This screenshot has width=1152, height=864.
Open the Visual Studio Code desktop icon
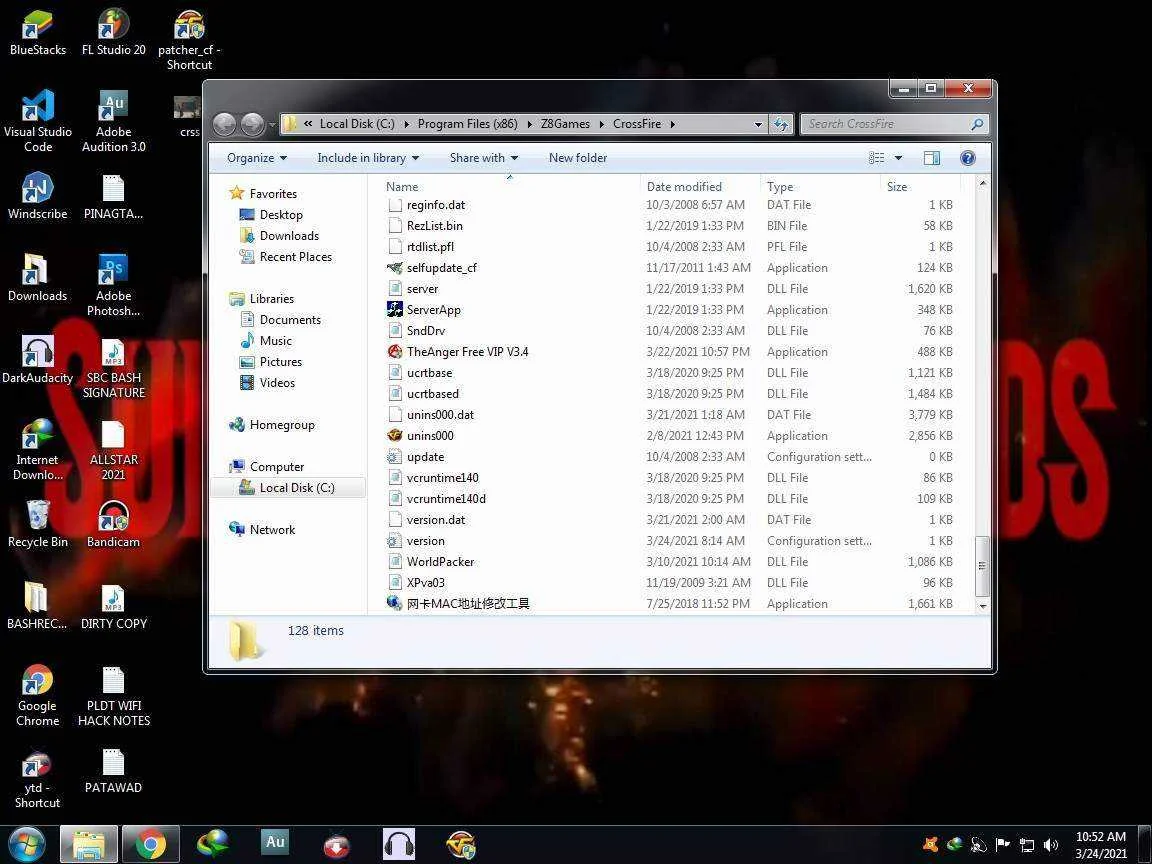pos(37,121)
